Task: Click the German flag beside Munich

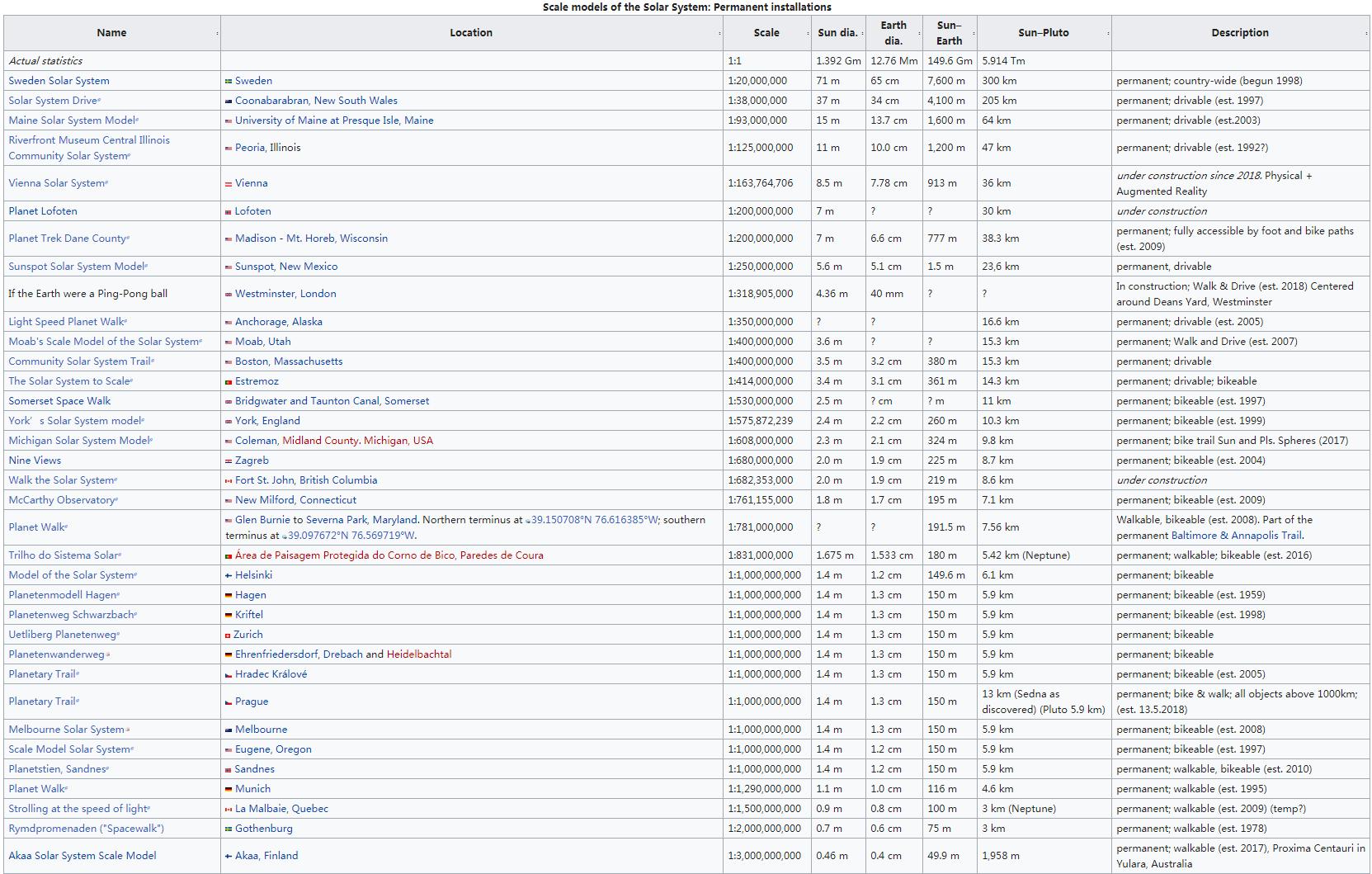Action: pos(229,789)
